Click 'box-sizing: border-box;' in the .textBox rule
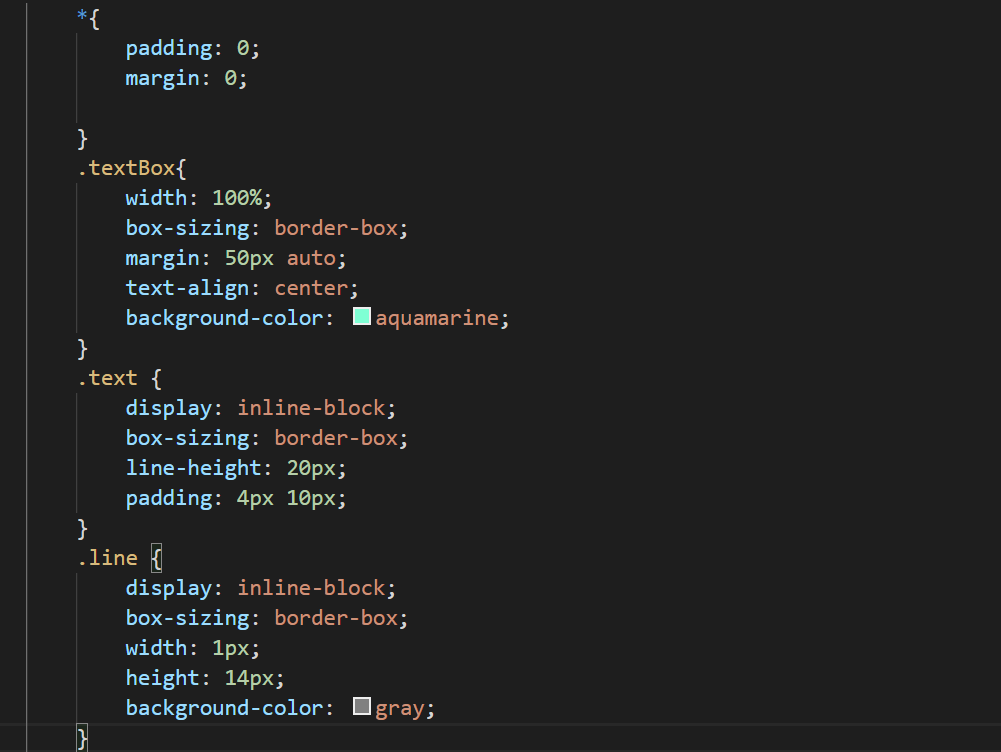 (x=267, y=228)
